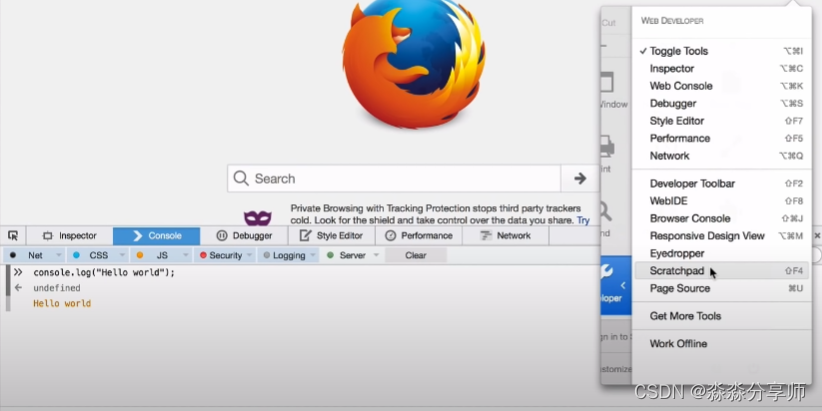Choose Performance from Web Developer menu
822x411 pixels.
pyautogui.click(x=721, y=138)
